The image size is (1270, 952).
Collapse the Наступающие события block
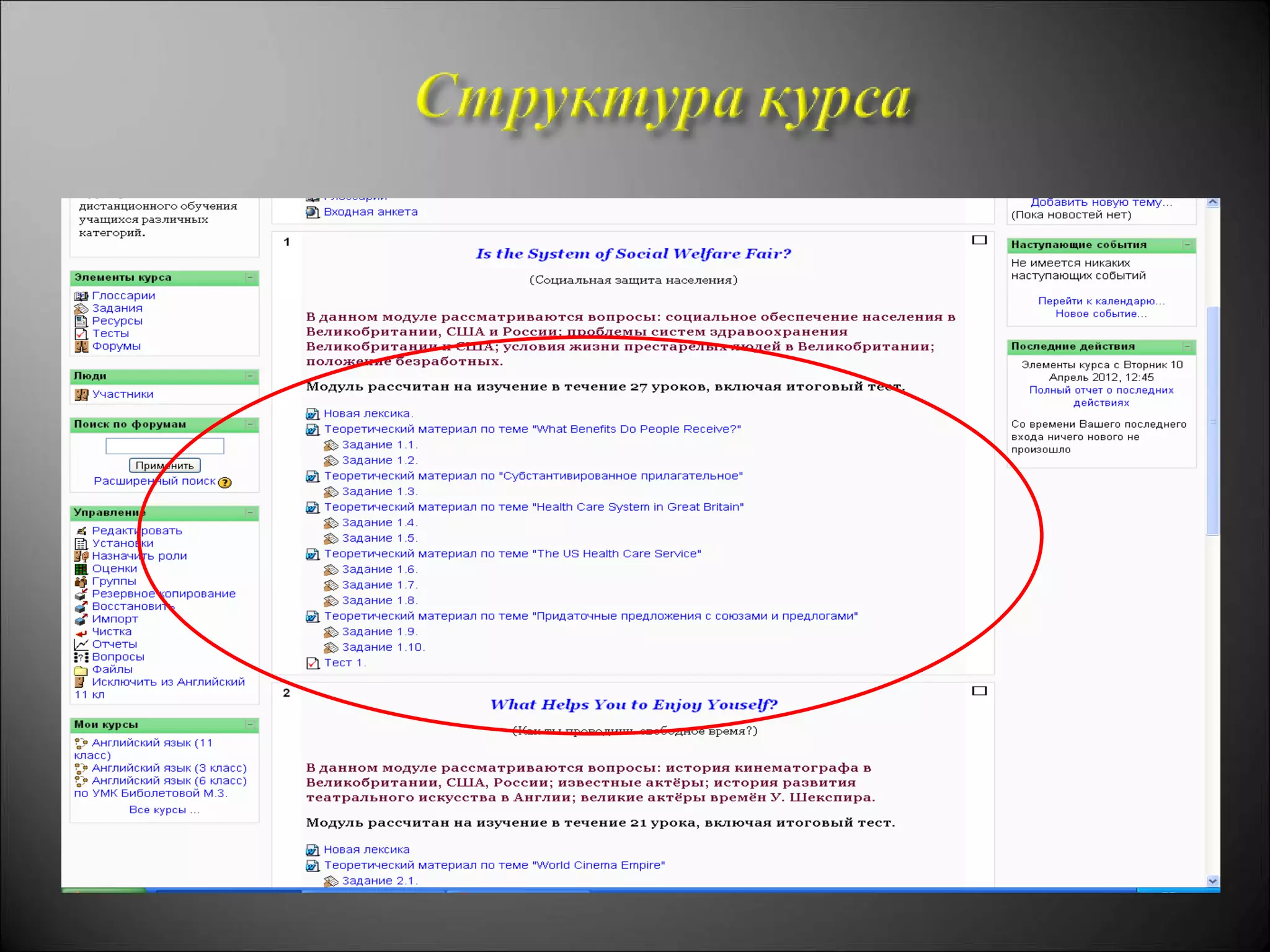(x=1188, y=245)
